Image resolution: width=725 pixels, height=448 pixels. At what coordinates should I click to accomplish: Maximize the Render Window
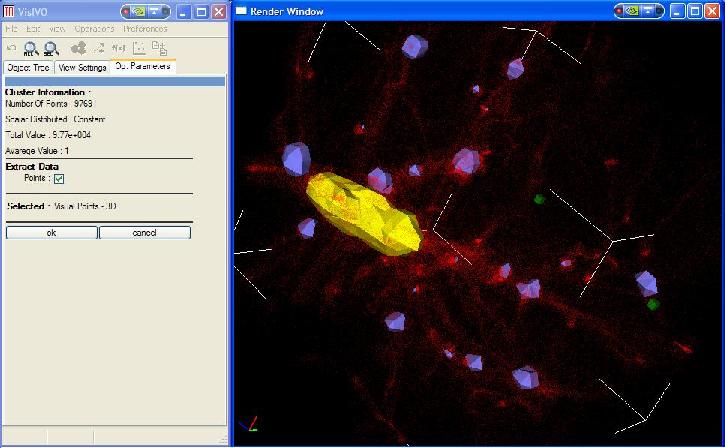tap(694, 11)
